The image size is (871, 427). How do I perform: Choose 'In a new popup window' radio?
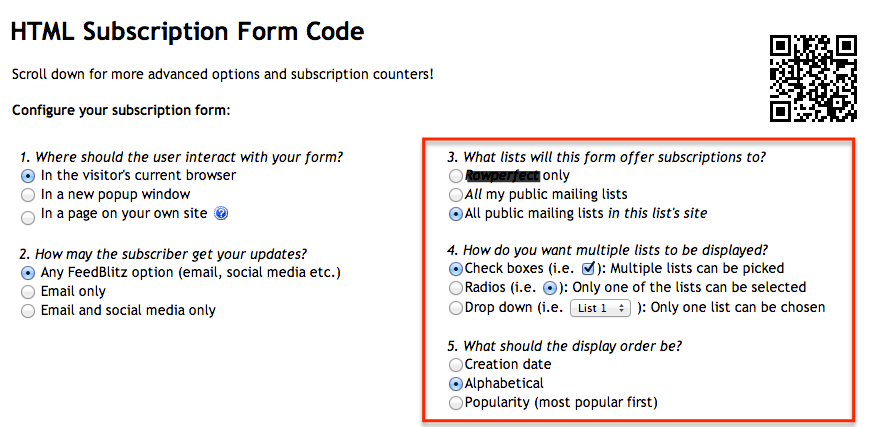(x=28, y=194)
